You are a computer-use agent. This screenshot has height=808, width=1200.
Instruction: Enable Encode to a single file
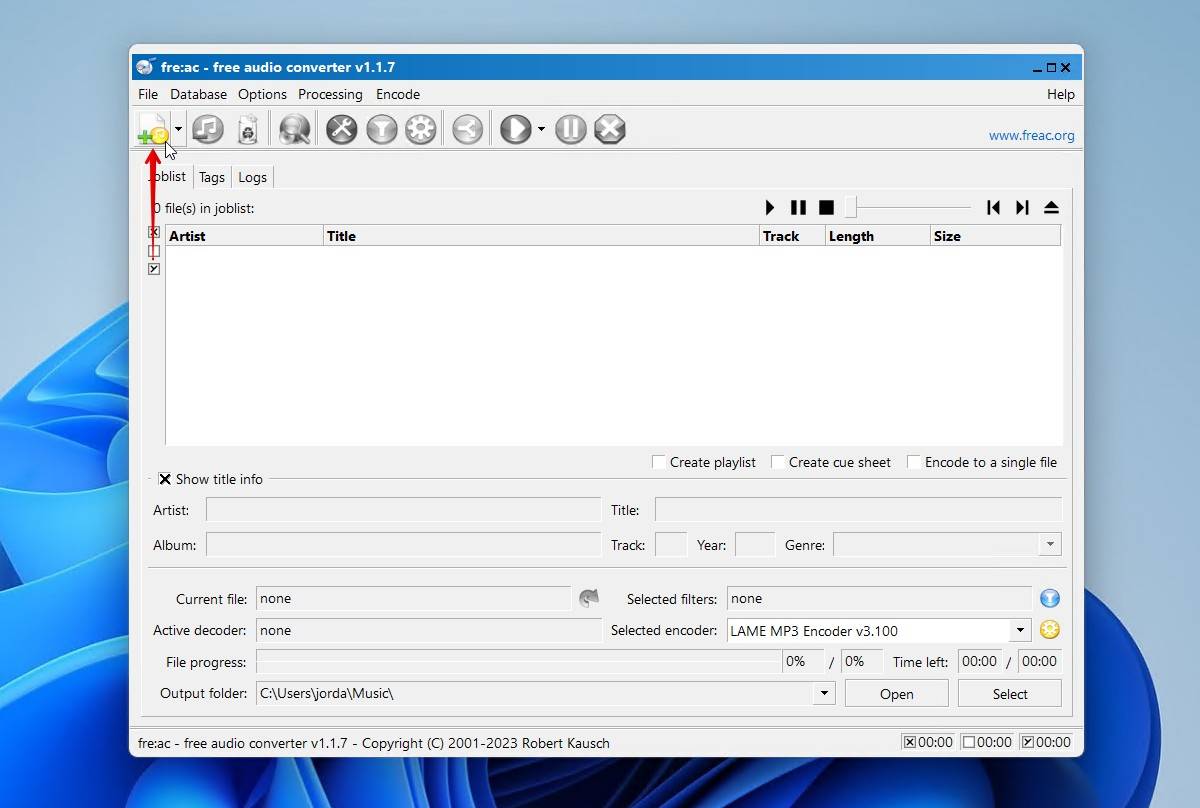913,462
